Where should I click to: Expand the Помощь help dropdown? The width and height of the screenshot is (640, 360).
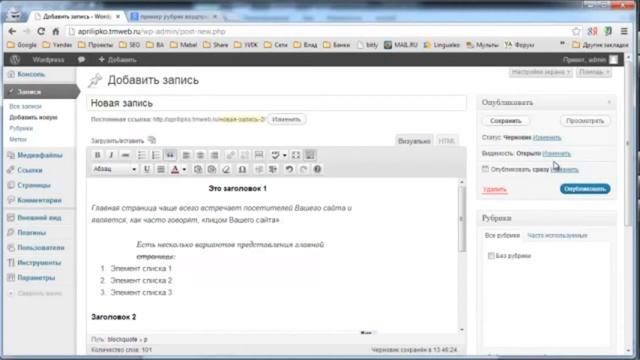tap(594, 72)
